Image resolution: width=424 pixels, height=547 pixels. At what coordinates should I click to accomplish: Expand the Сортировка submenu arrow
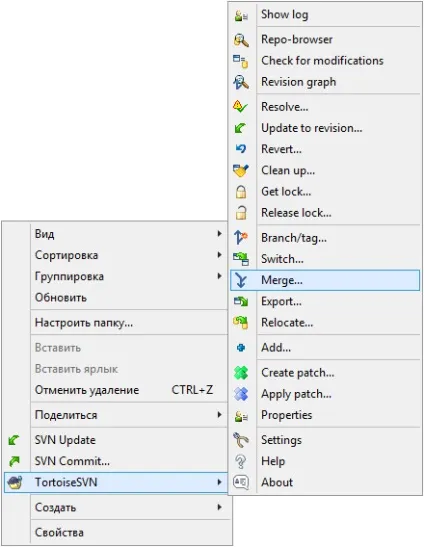(x=219, y=255)
